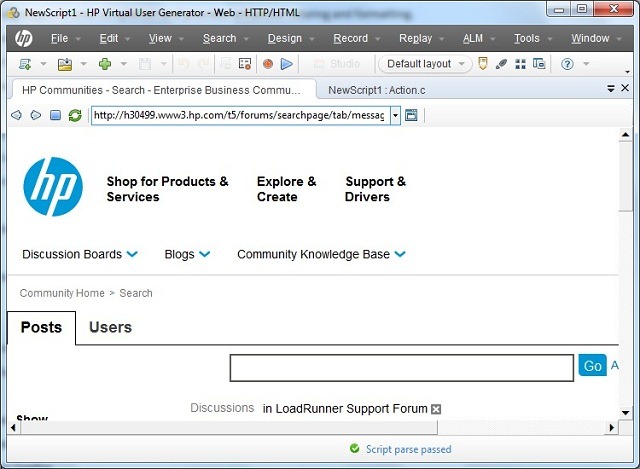Image resolution: width=640 pixels, height=469 pixels.
Task: Expand the Blogs menu
Action: (x=187, y=254)
